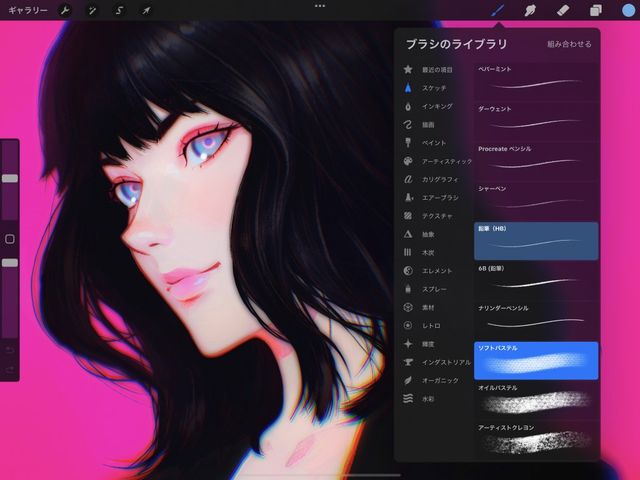The height and width of the screenshot is (480, 640).
Task: Open the blue active color picker
Action: [628, 10]
